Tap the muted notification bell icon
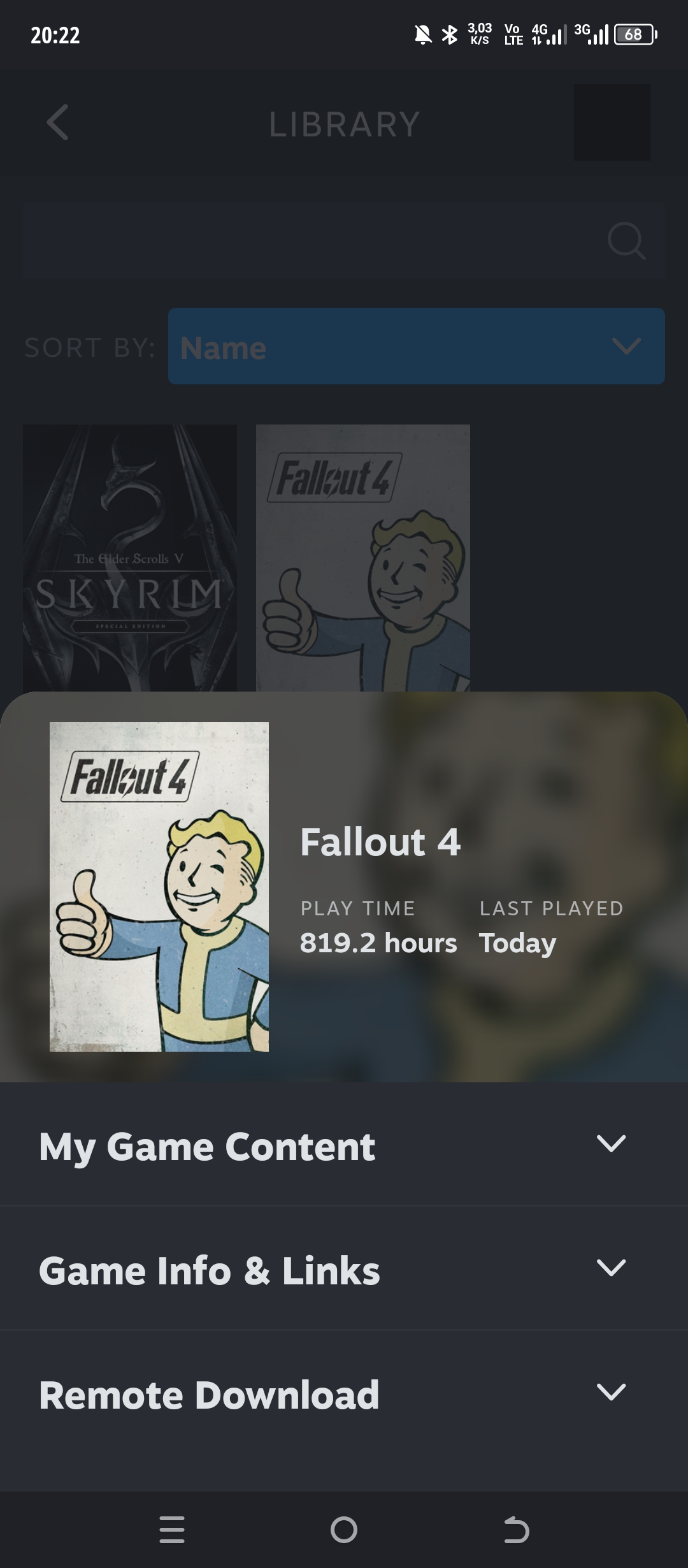This screenshot has width=688, height=1568. (423, 34)
